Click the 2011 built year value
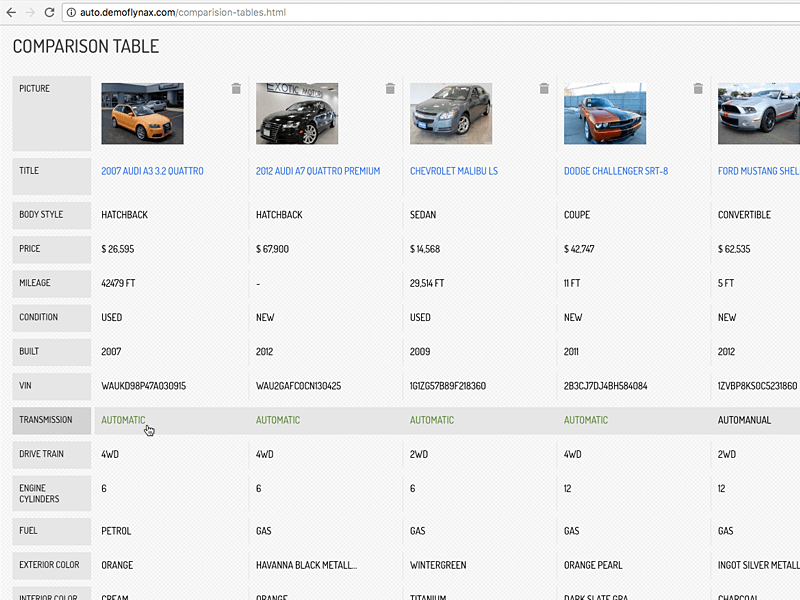 click(x=571, y=352)
